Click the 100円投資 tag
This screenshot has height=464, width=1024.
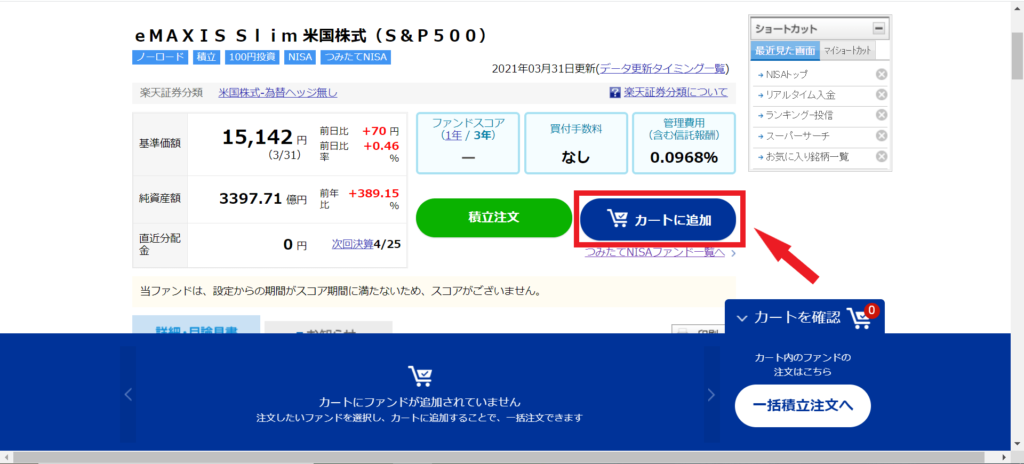coord(251,57)
